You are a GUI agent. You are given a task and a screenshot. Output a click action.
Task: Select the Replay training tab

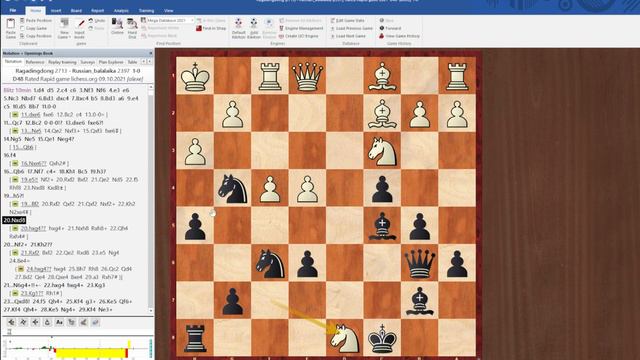(x=62, y=62)
